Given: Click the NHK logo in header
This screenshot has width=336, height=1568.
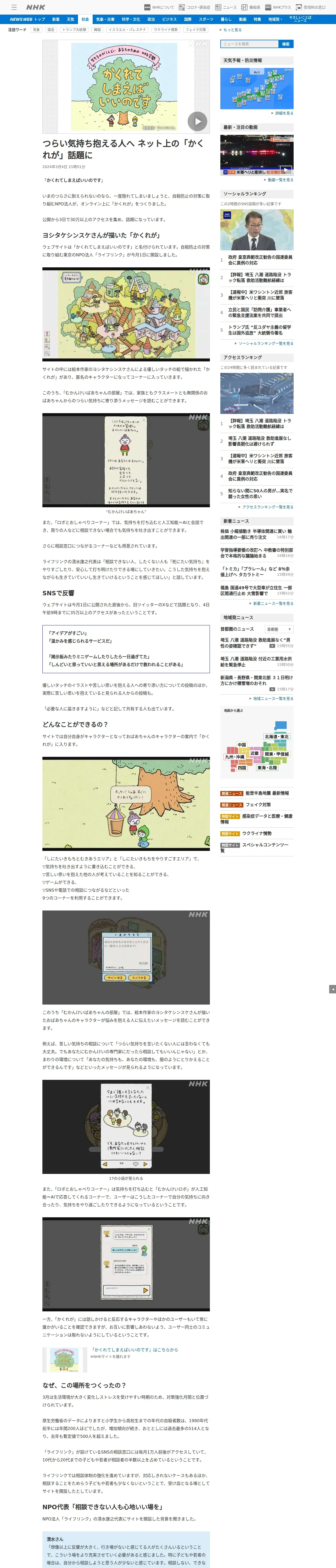Looking at the screenshot, I should [x=35, y=7].
